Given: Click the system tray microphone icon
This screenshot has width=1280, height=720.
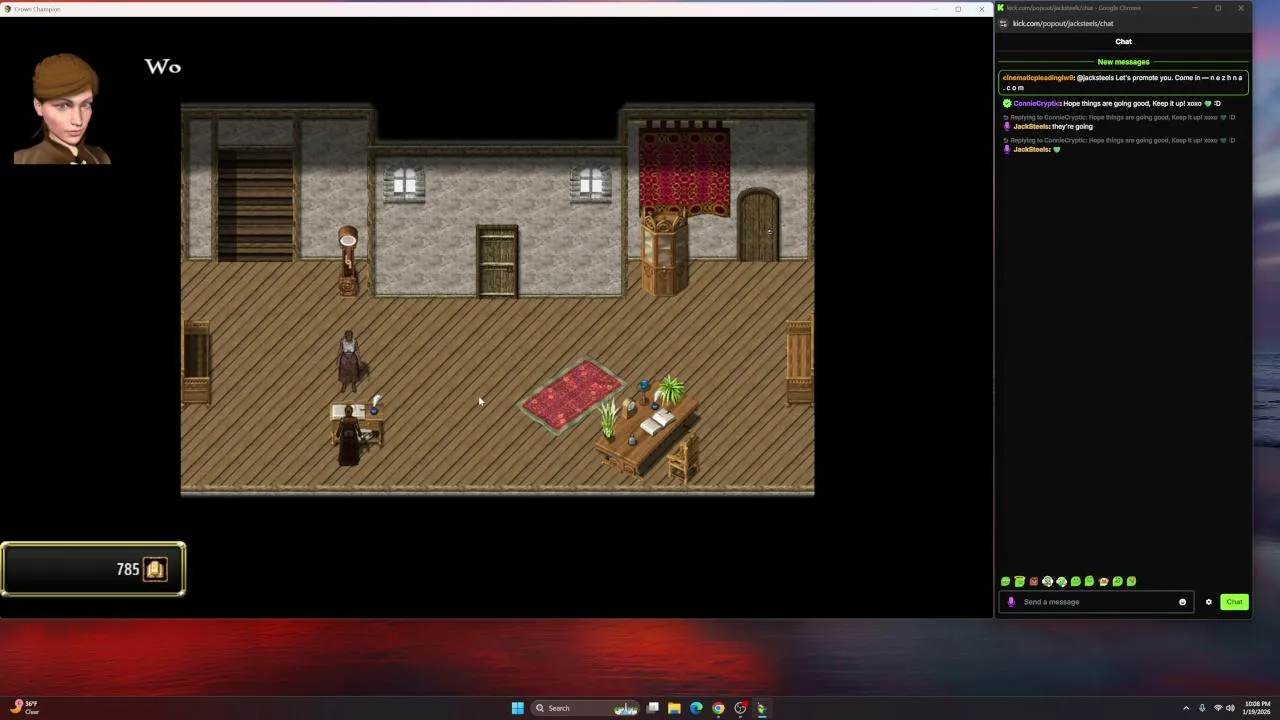Looking at the screenshot, I should 1202,708.
